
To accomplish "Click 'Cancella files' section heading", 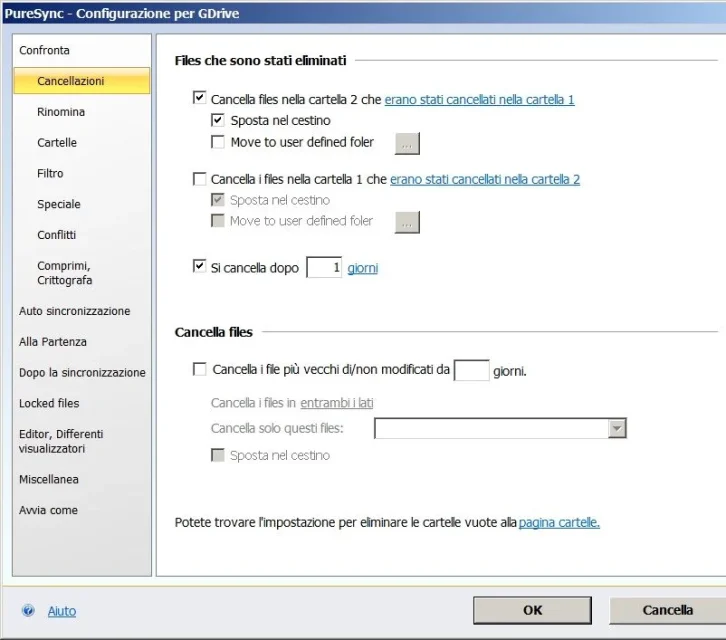I will (x=213, y=332).
